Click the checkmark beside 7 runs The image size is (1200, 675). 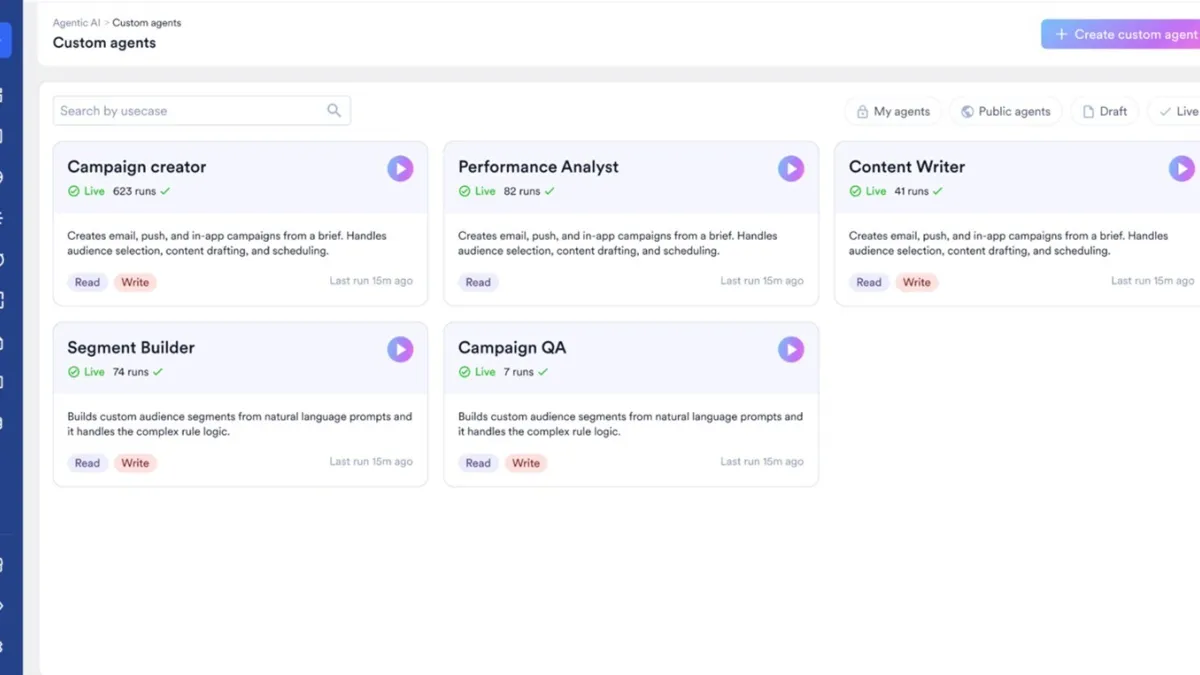click(x=543, y=372)
